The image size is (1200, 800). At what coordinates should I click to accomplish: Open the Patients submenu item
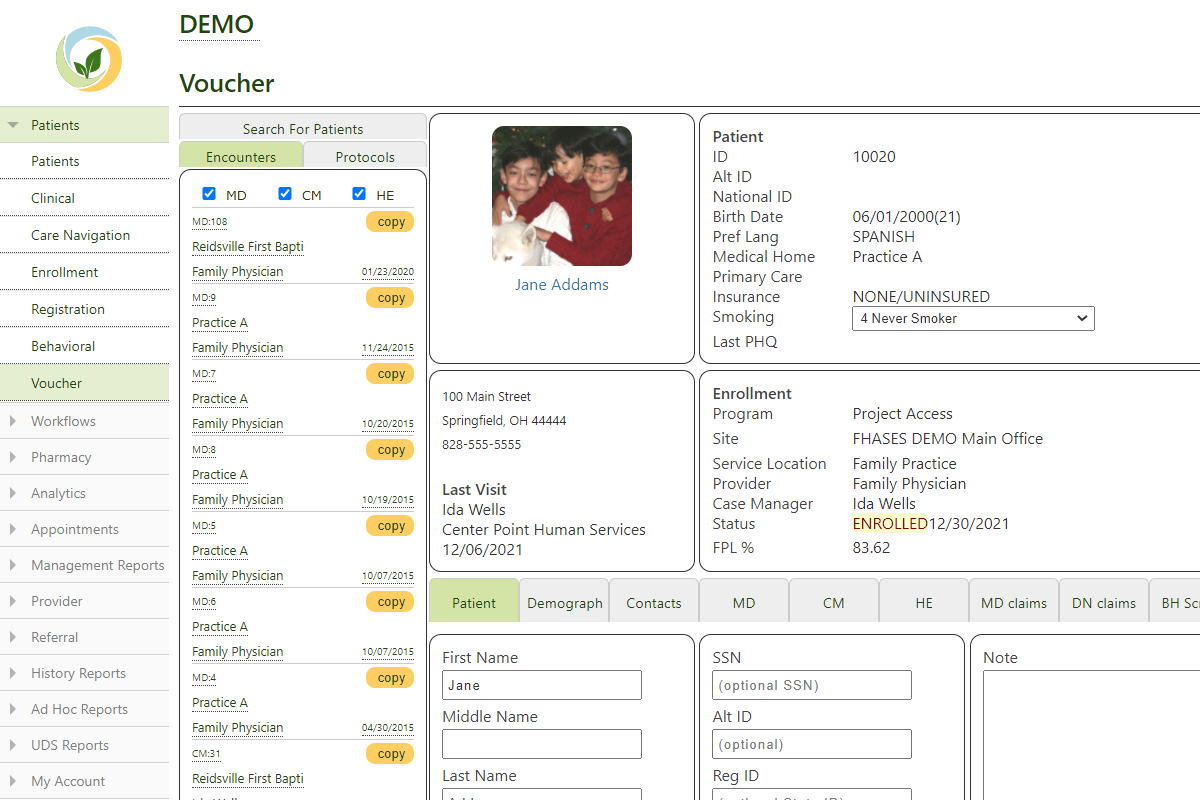point(84,161)
